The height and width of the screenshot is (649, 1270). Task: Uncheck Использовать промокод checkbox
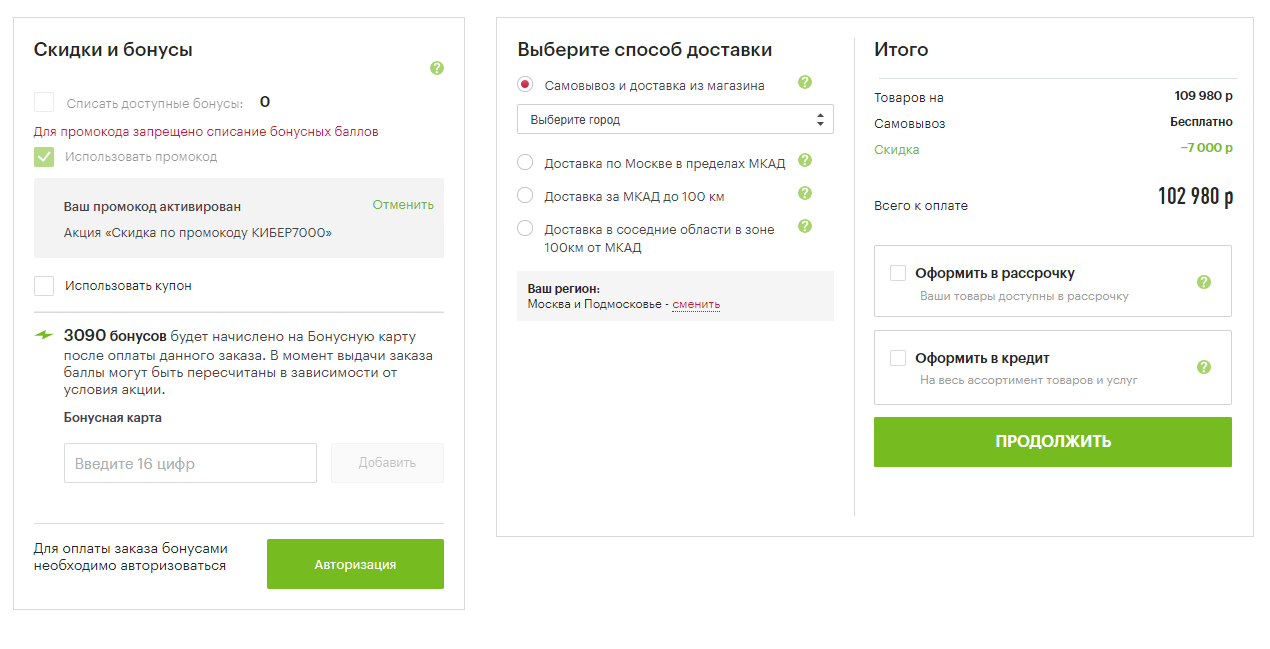44,157
